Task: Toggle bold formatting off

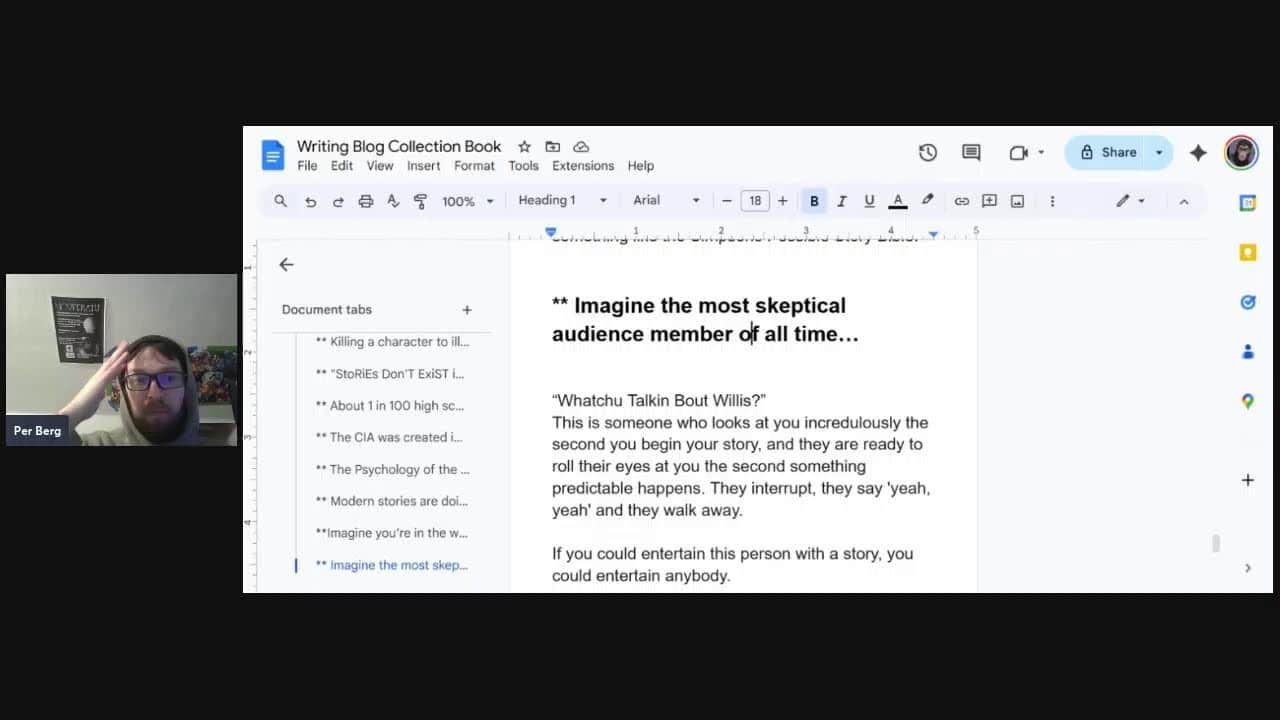Action: coord(814,201)
